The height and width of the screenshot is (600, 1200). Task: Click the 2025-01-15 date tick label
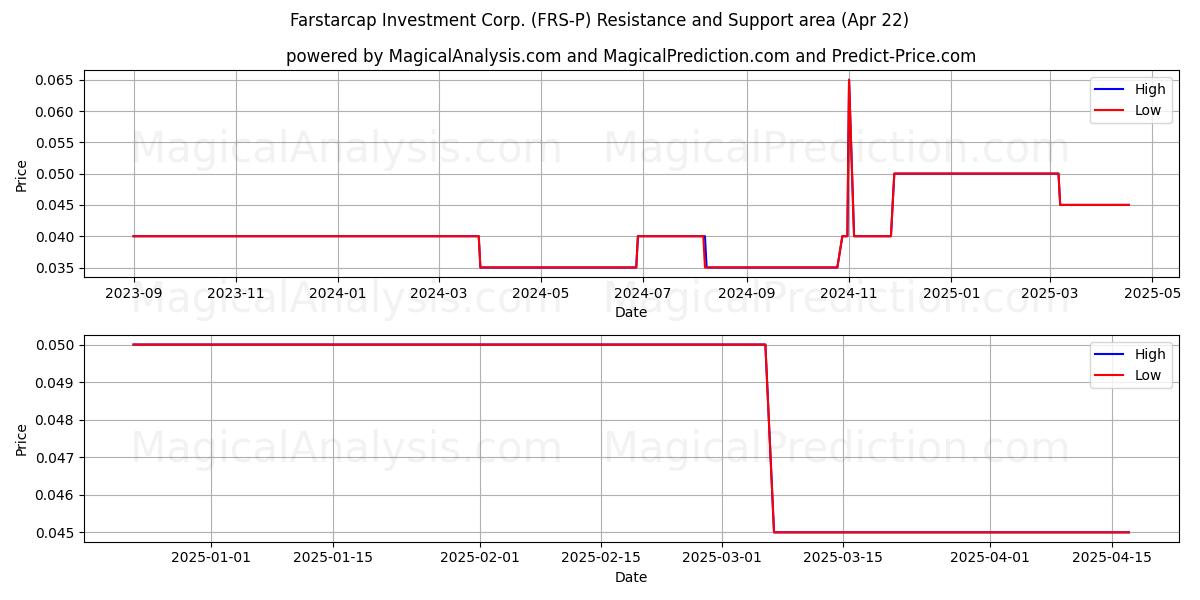click(x=332, y=558)
